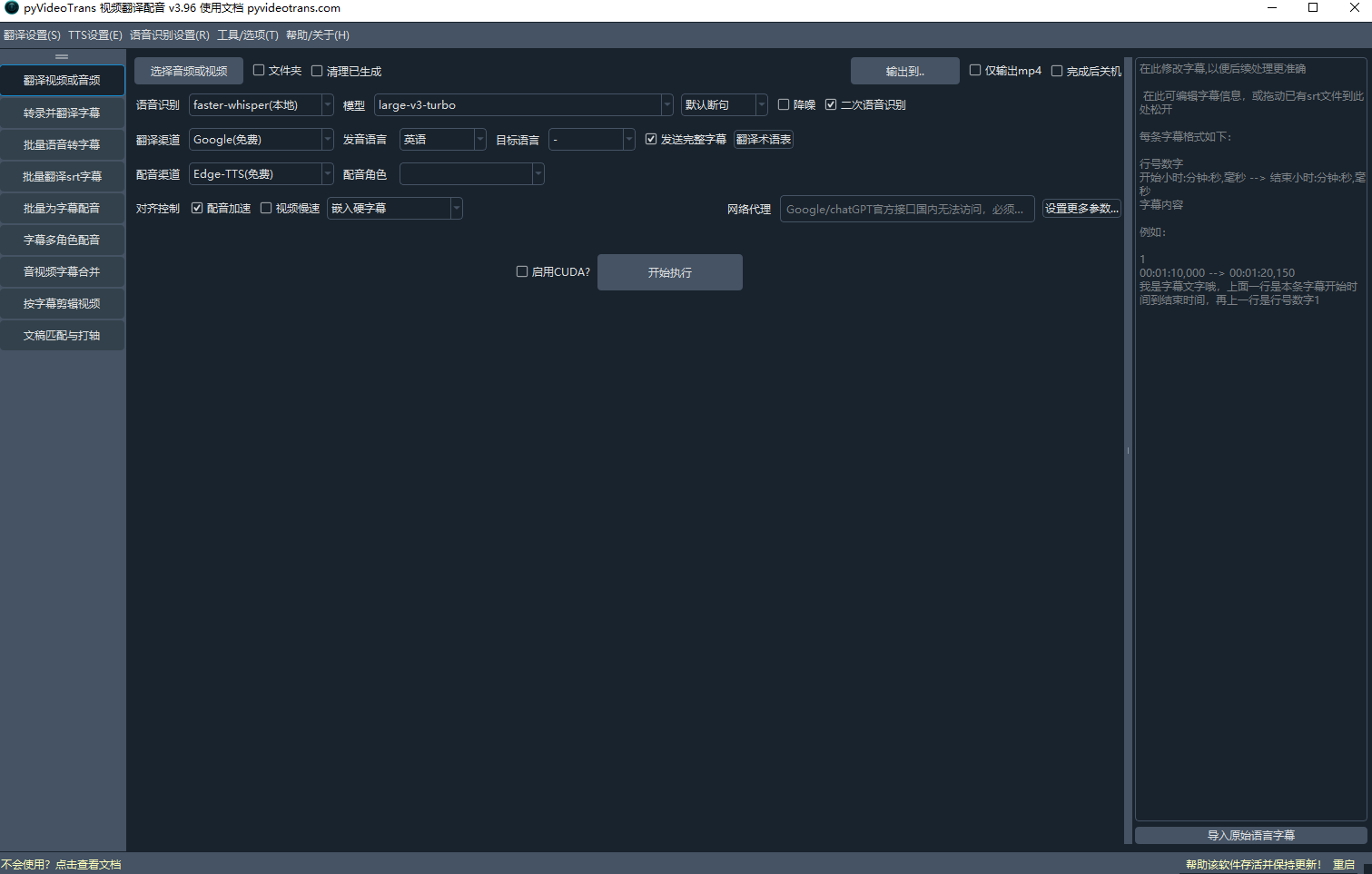Click 不会使用? 点击查看文档 link
Screen dimensions: 1372x874
[61, 865]
